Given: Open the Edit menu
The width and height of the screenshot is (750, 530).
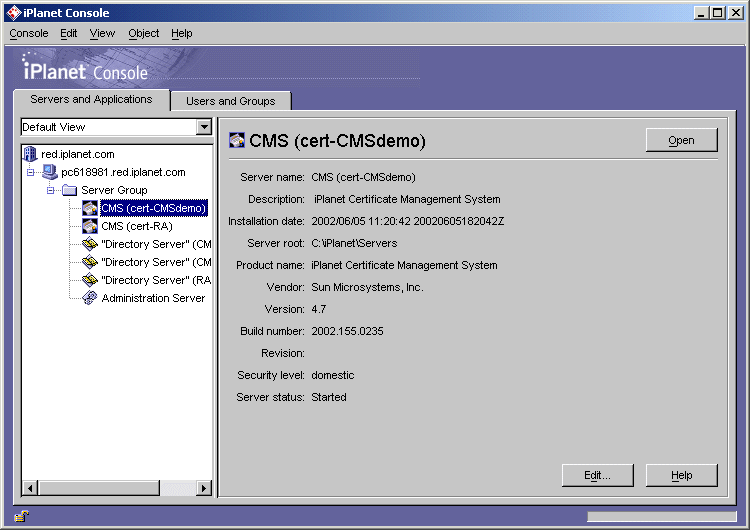Looking at the screenshot, I should pyautogui.click(x=68, y=33).
